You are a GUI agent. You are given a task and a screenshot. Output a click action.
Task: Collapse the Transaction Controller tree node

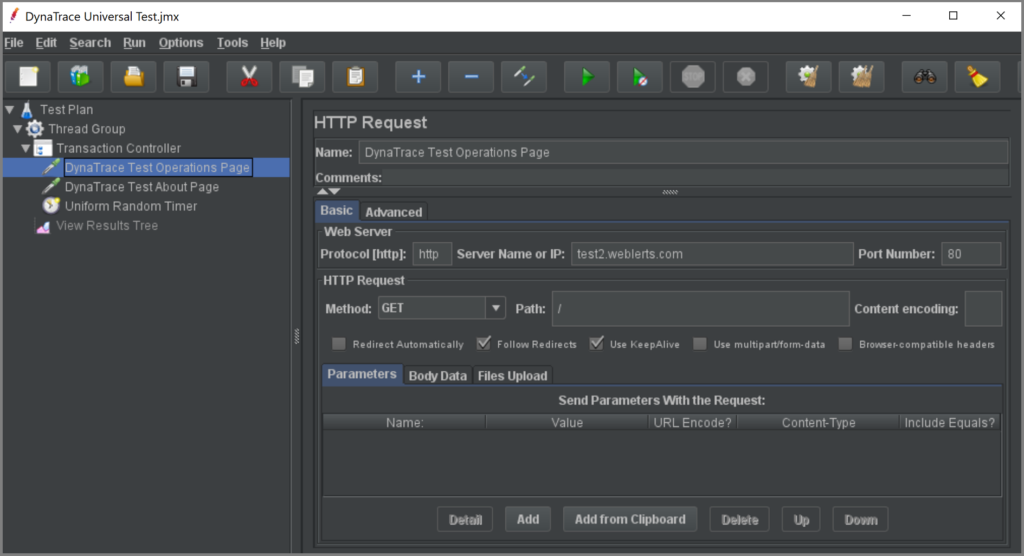[x=27, y=148]
